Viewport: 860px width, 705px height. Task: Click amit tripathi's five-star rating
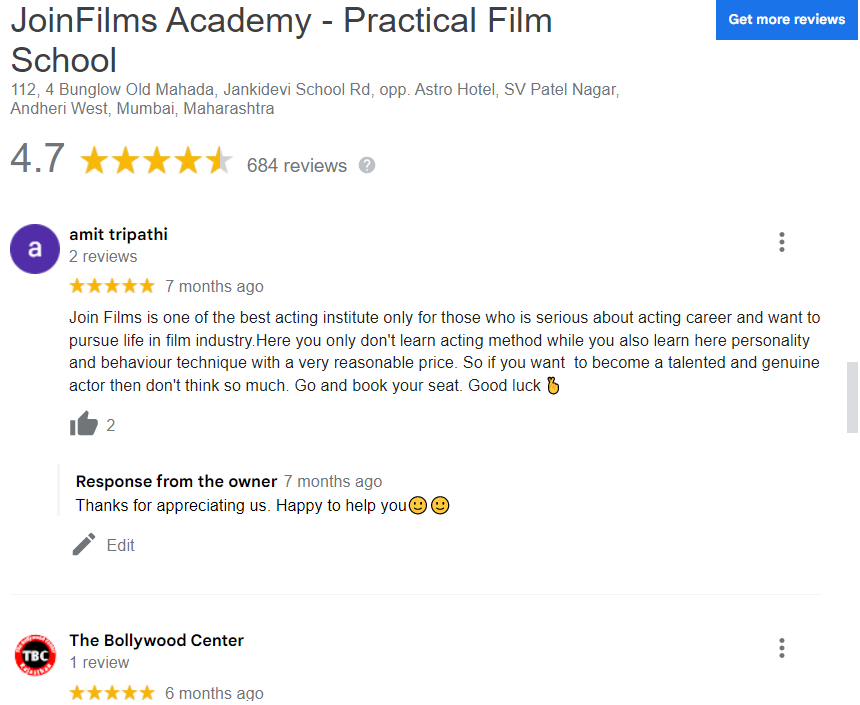[112, 287]
